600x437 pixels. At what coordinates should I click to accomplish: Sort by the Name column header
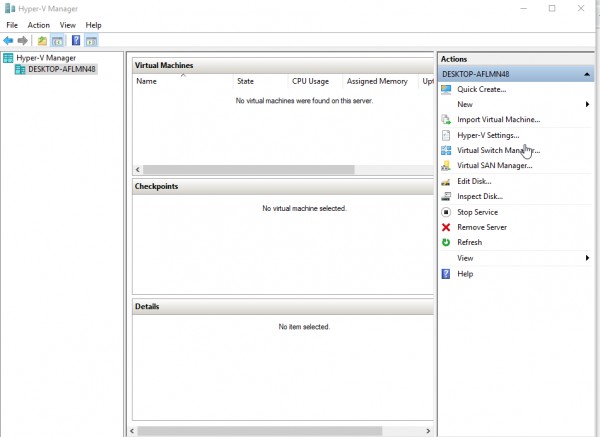coord(183,81)
